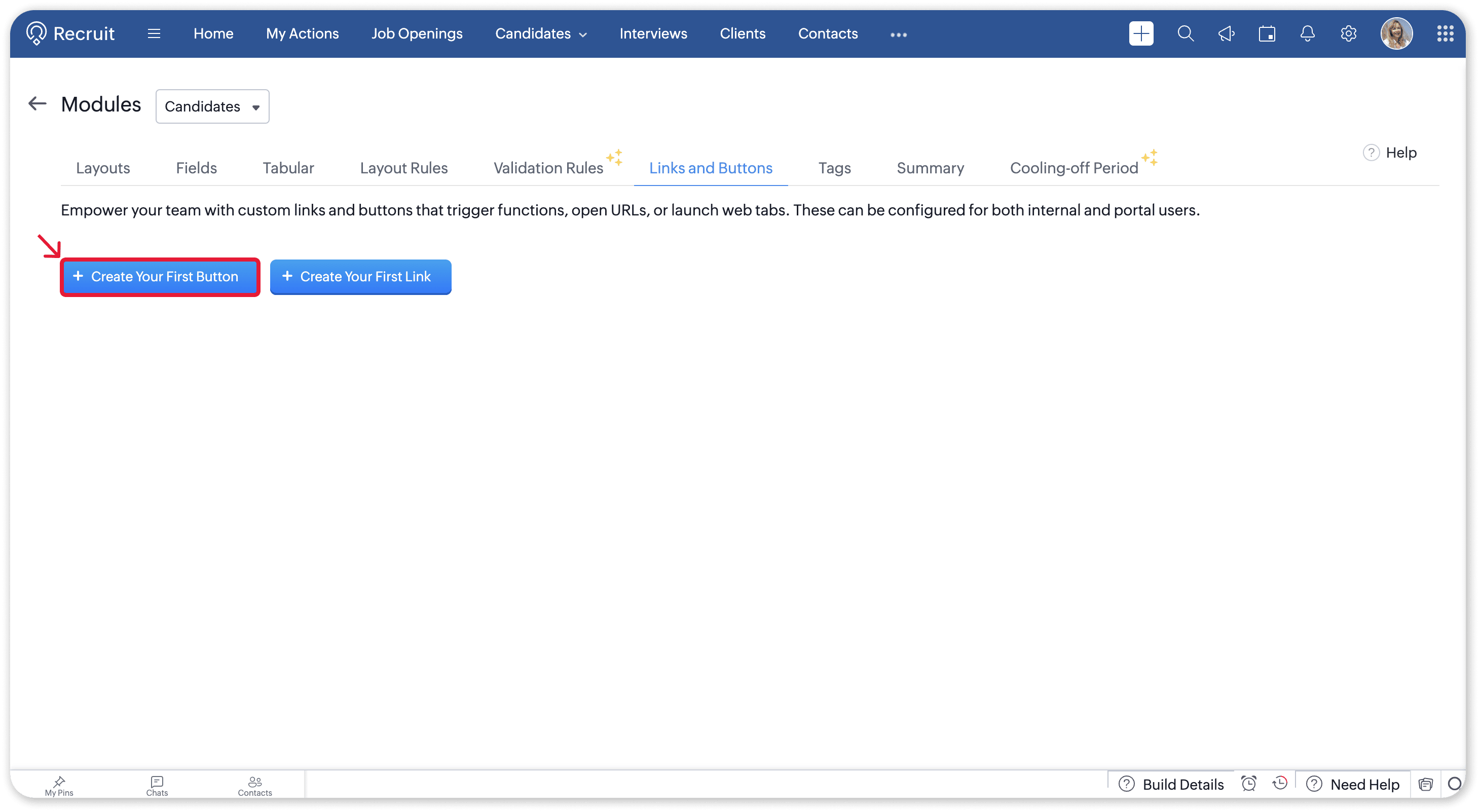The height and width of the screenshot is (812, 1480).
Task: Toggle the hamburger sidebar menu icon
Action: click(154, 34)
